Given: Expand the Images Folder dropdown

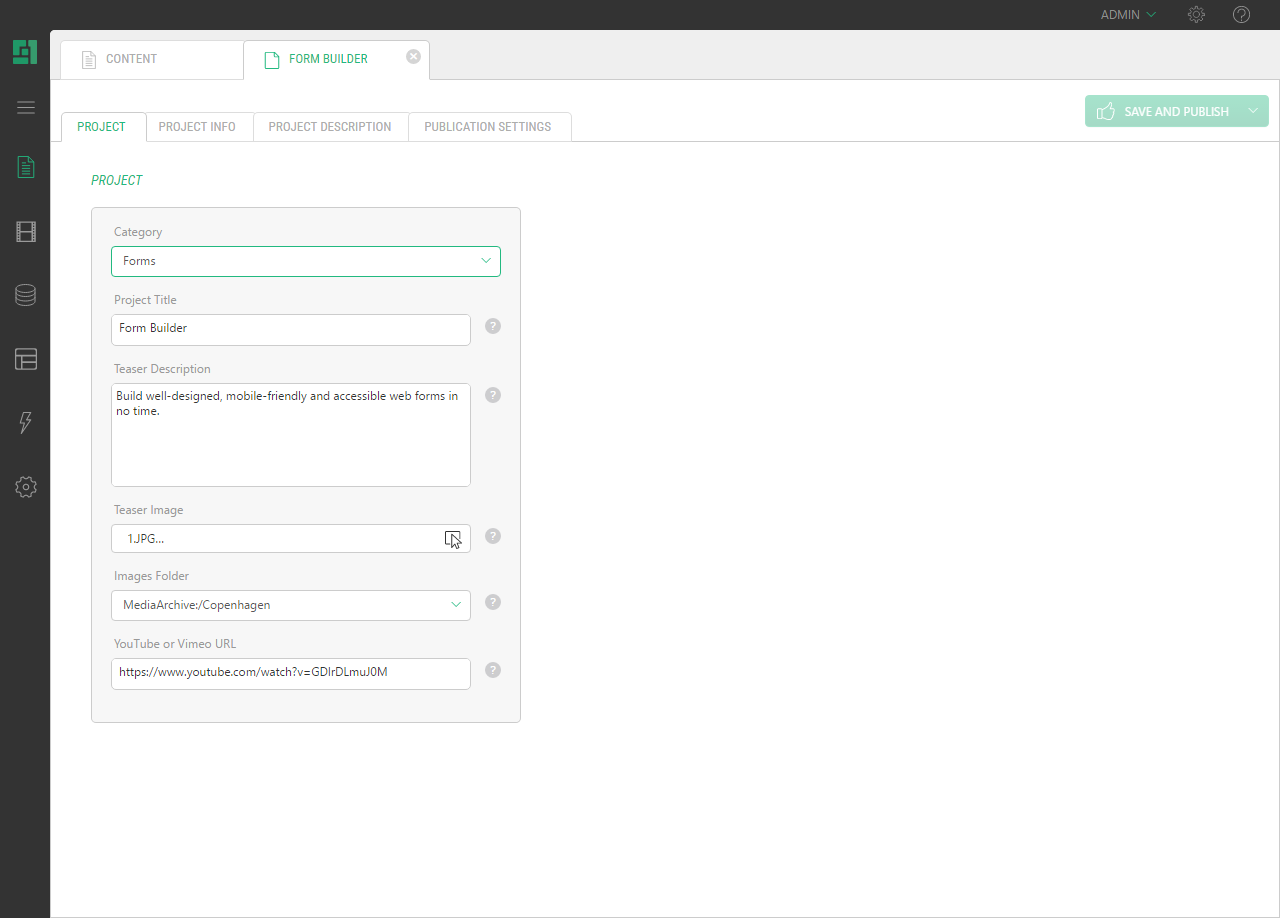Looking at the screenshot, I should (290, 605).
